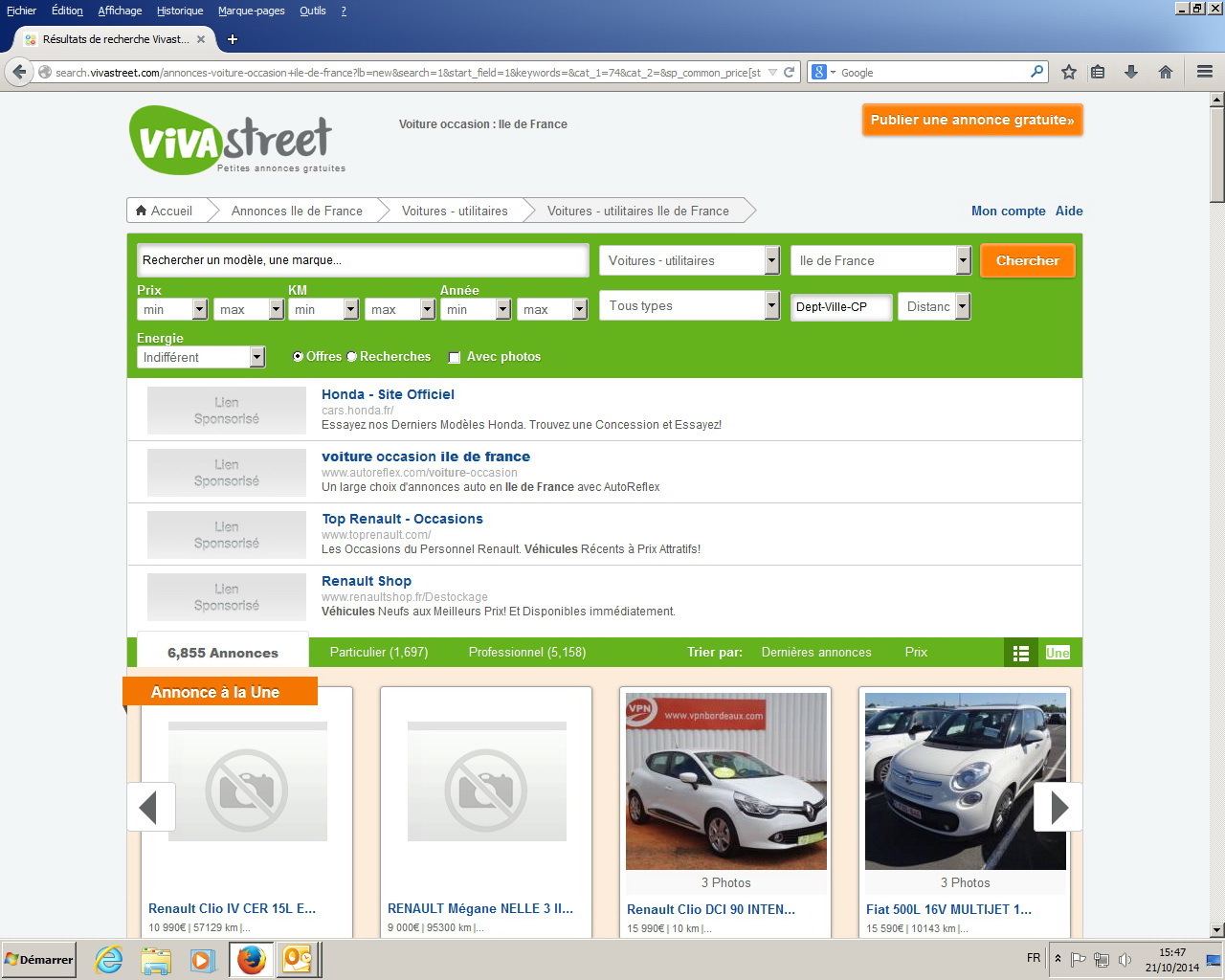Open Firefox downloads arrow icon
Image resolution: width=1225 pixels, height=980 pixels.
[x=1131, y=72]
